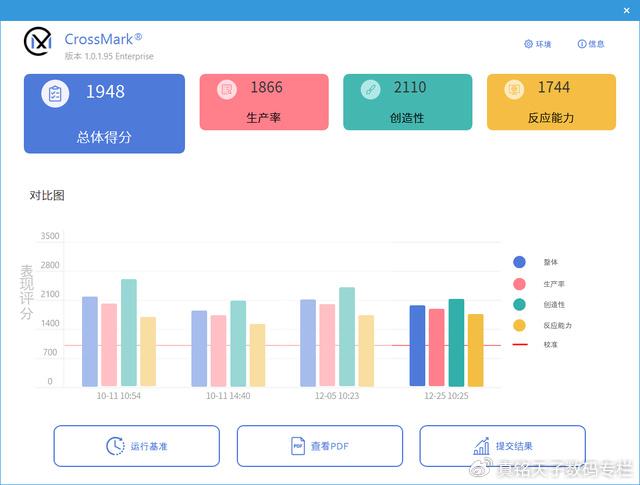The height and width of the screenshot is (485, 640).
Task: Click the 12-25 10:25 run label
Action: pyautogui.click(x=447, y=396)
